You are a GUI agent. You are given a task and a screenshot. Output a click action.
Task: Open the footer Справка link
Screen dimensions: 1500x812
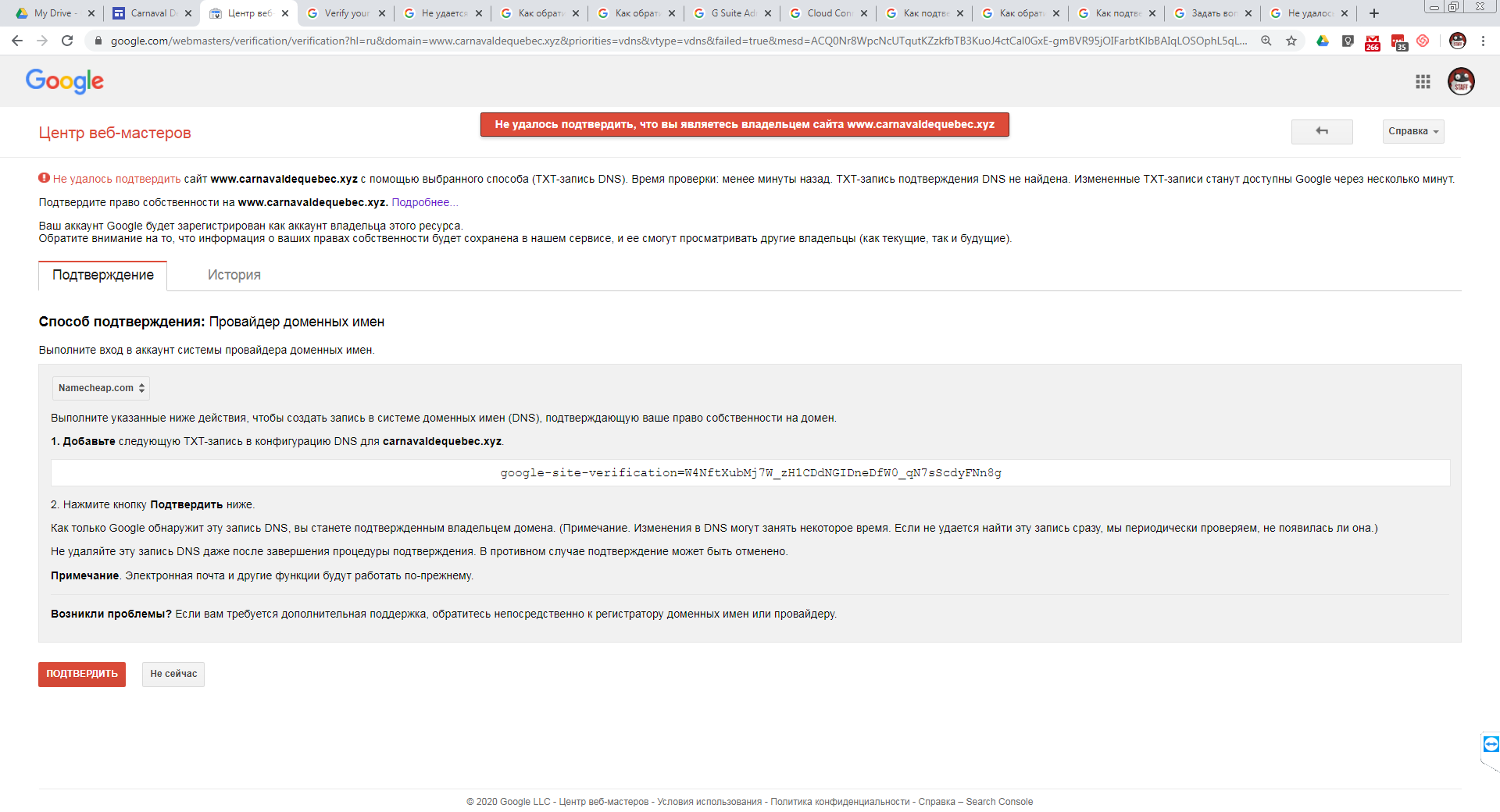(x=937, y=802)
